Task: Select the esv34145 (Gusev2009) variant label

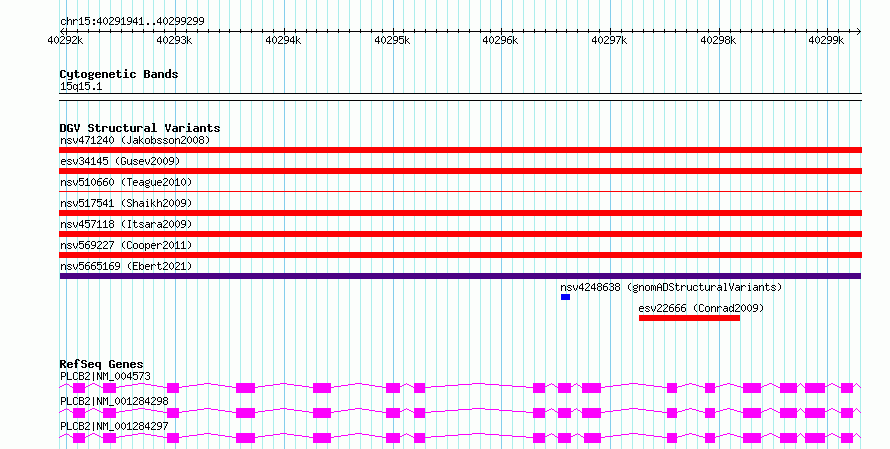Action: point(120,161)
